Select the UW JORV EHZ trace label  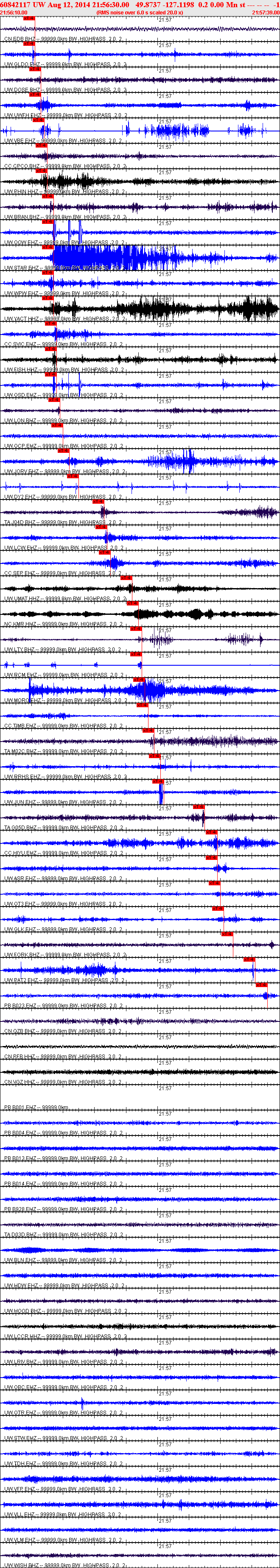coord(64,472)
